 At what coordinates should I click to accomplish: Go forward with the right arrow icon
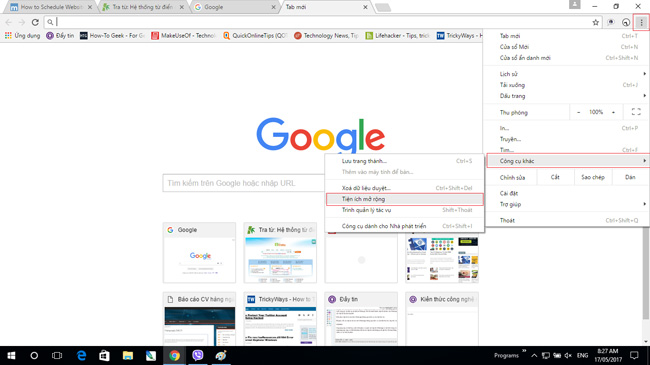[x=22, y=22]
